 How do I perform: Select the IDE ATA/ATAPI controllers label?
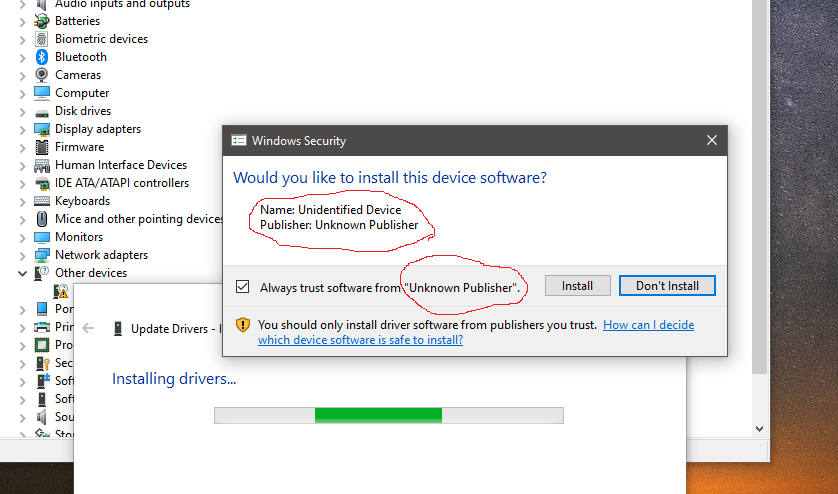coord(122,183)
